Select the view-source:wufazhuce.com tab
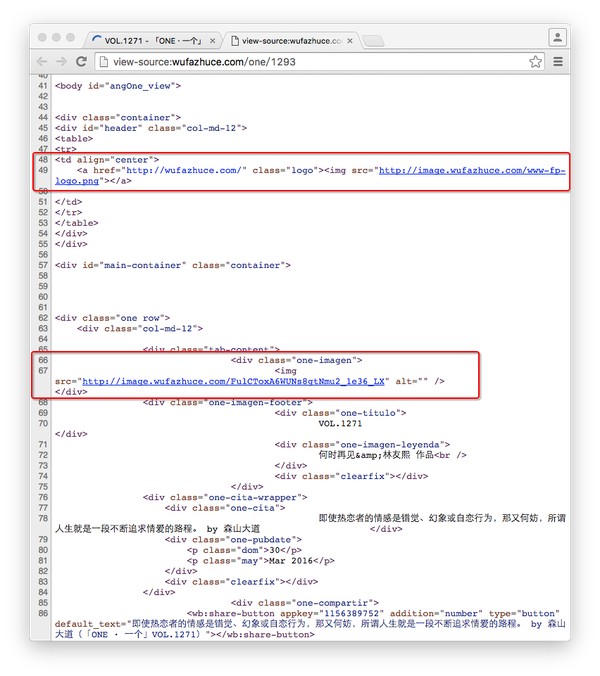600x676 pixels. (285, 41)
